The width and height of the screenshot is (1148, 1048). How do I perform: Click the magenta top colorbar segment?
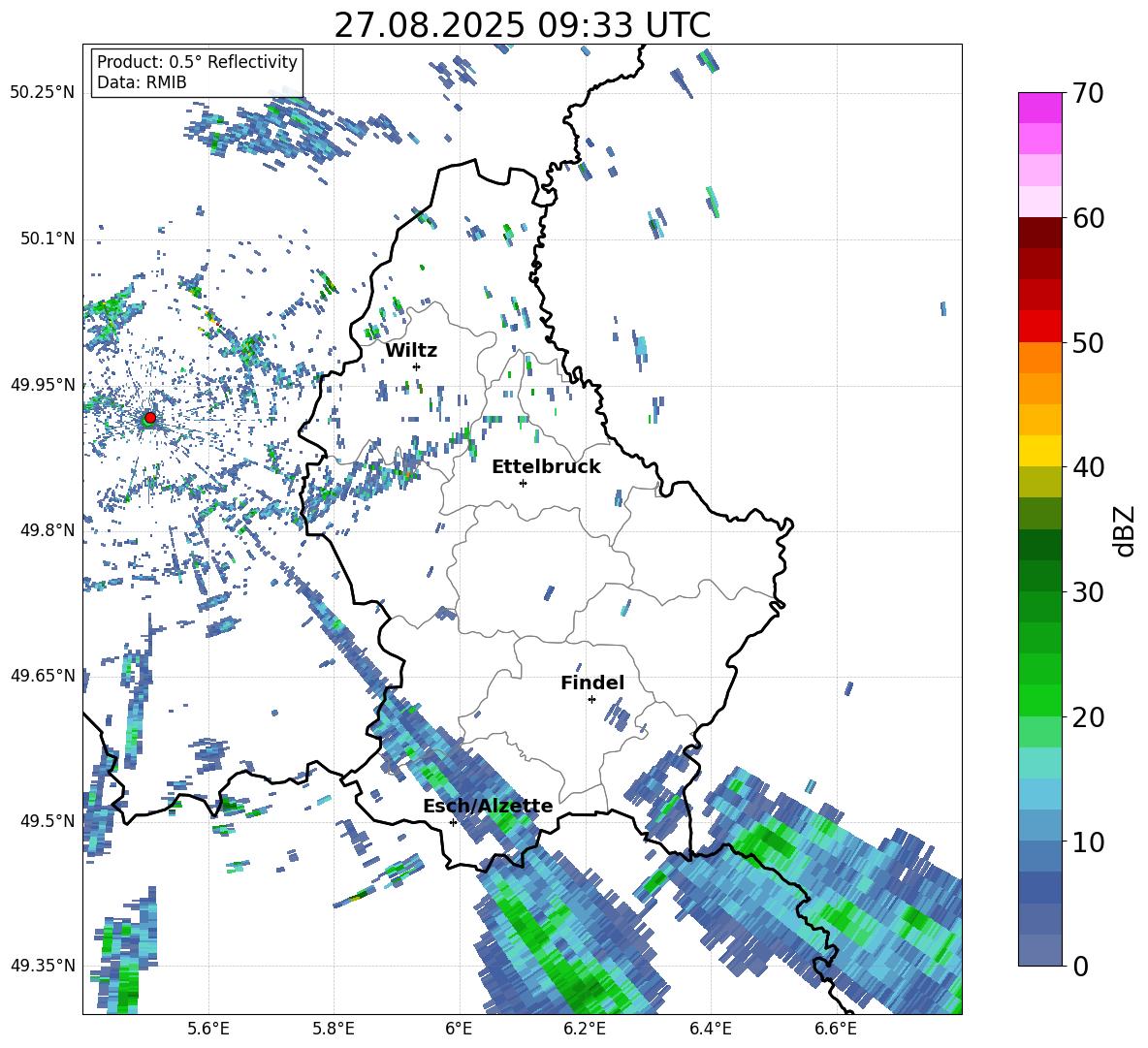(1039, 109)
